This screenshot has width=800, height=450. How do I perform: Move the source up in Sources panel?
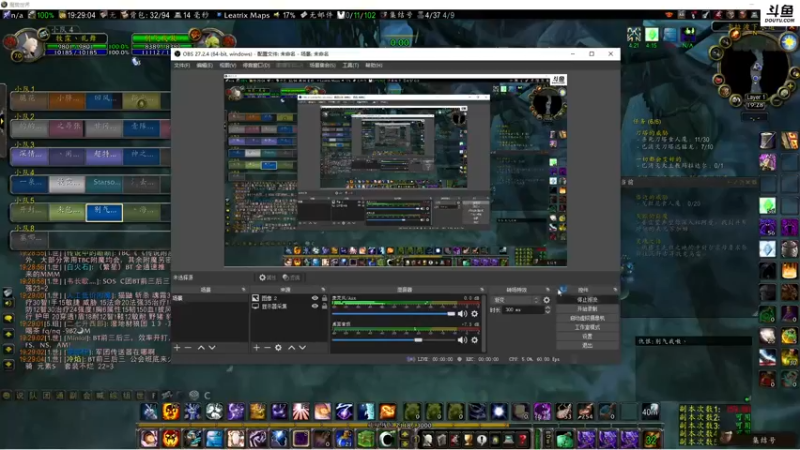pos(291,347)
